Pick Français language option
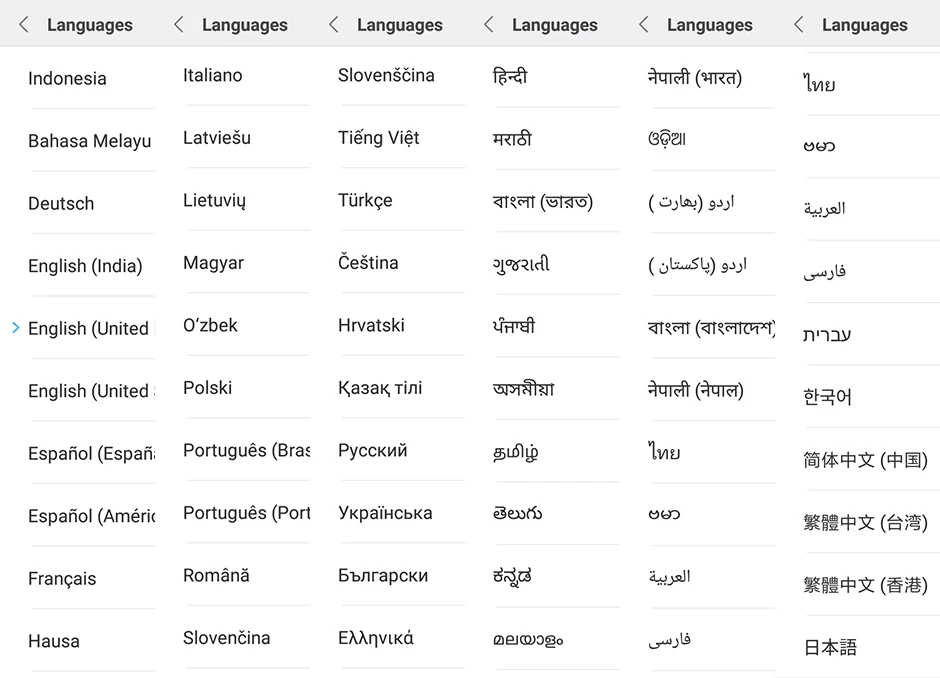The image size is (940, 678). point(62,579)
